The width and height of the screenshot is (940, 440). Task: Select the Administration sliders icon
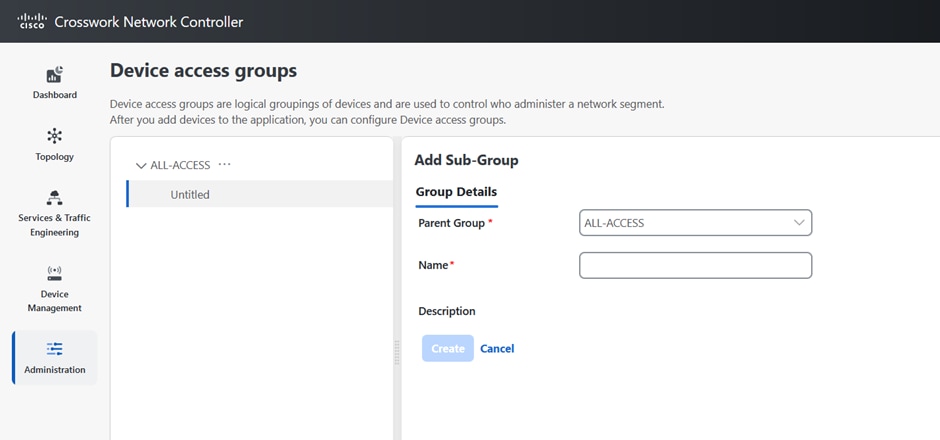click(x=55, y=349)
